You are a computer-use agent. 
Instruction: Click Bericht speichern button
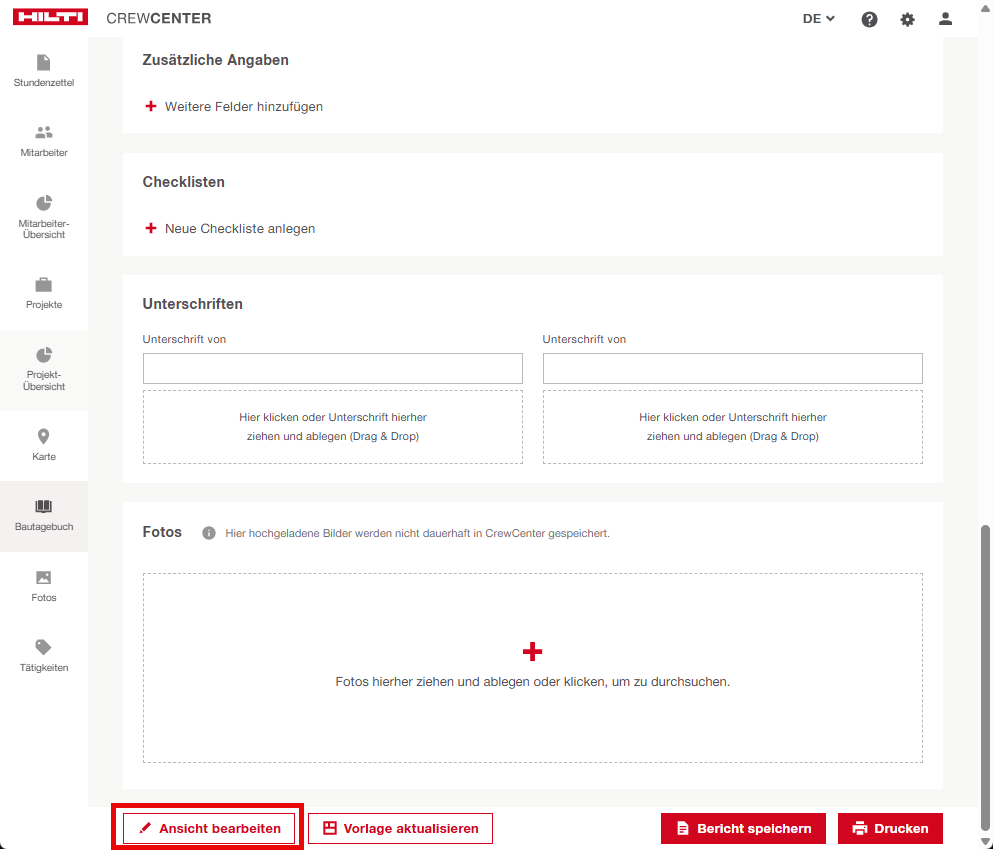pos(743,828)
